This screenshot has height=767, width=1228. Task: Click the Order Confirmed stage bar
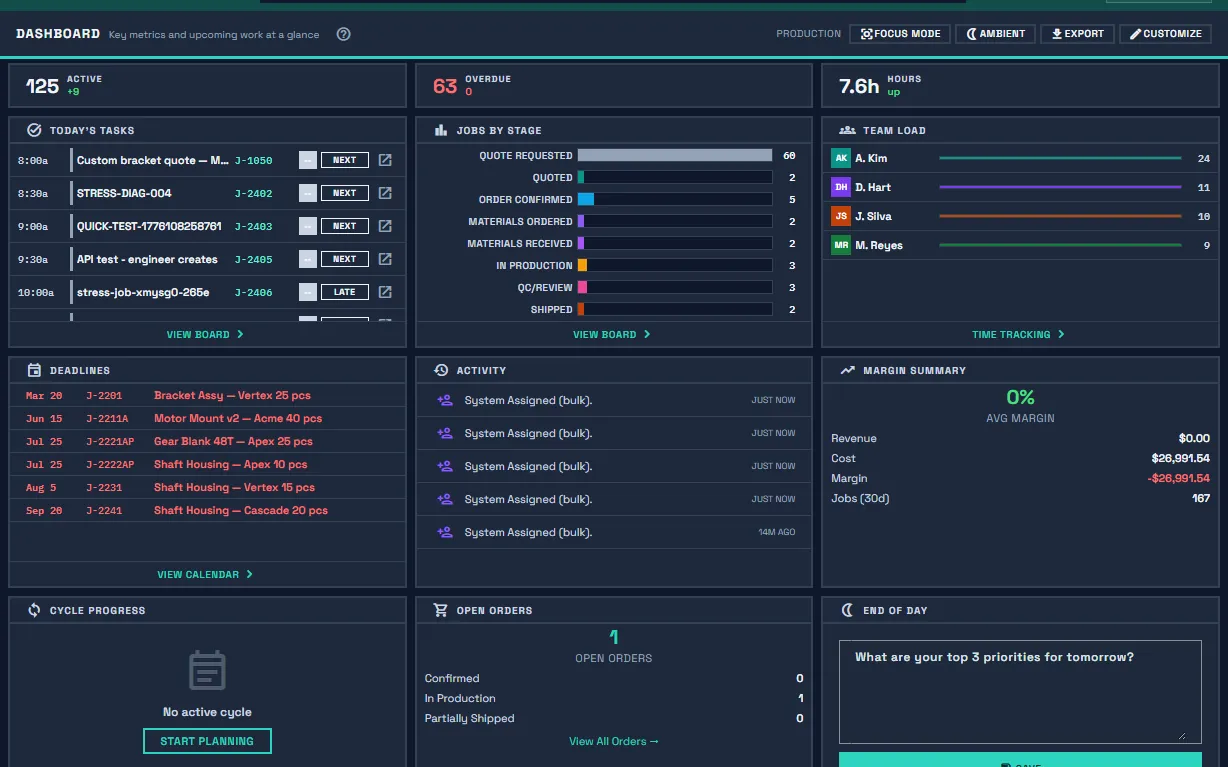[x=675, y=199]
